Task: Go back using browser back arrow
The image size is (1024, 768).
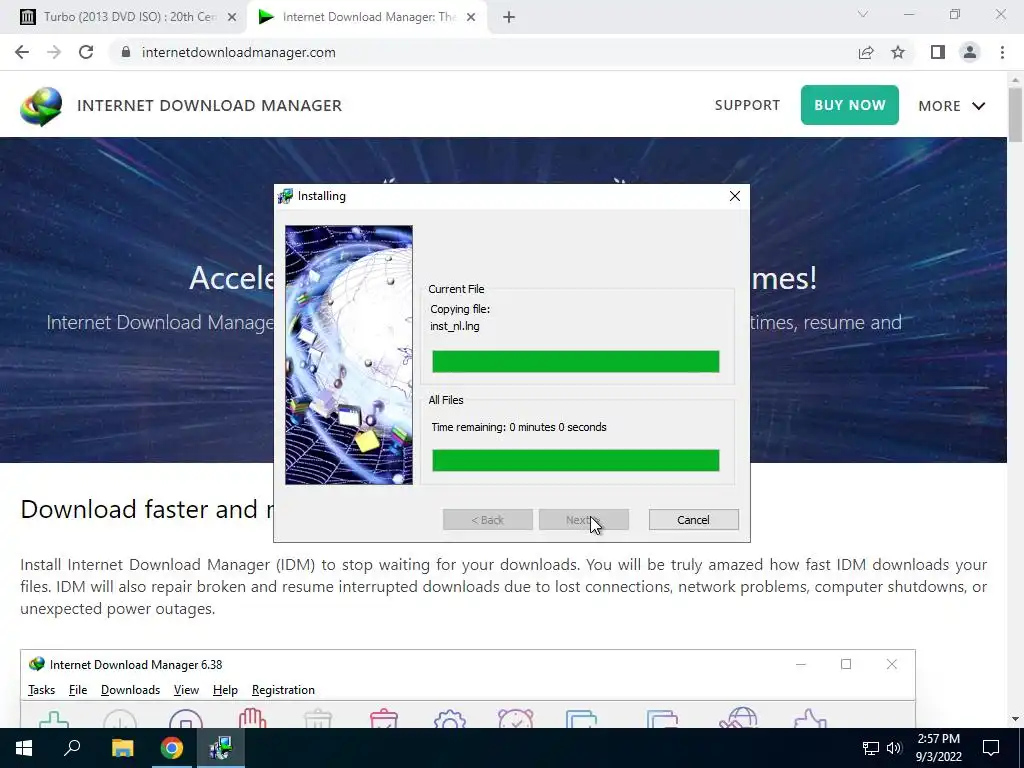Action: [x=22, y=52]
